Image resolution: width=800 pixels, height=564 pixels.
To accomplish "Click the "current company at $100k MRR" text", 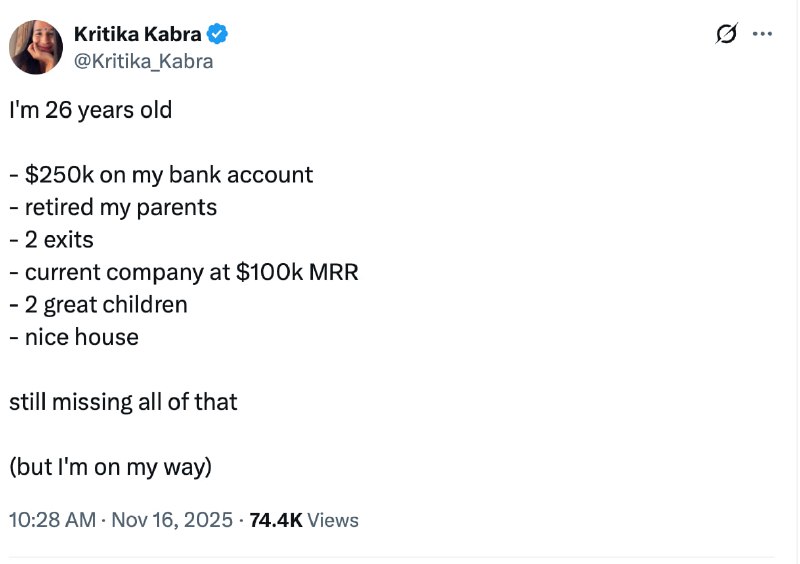I will click(x=184, y=273).
